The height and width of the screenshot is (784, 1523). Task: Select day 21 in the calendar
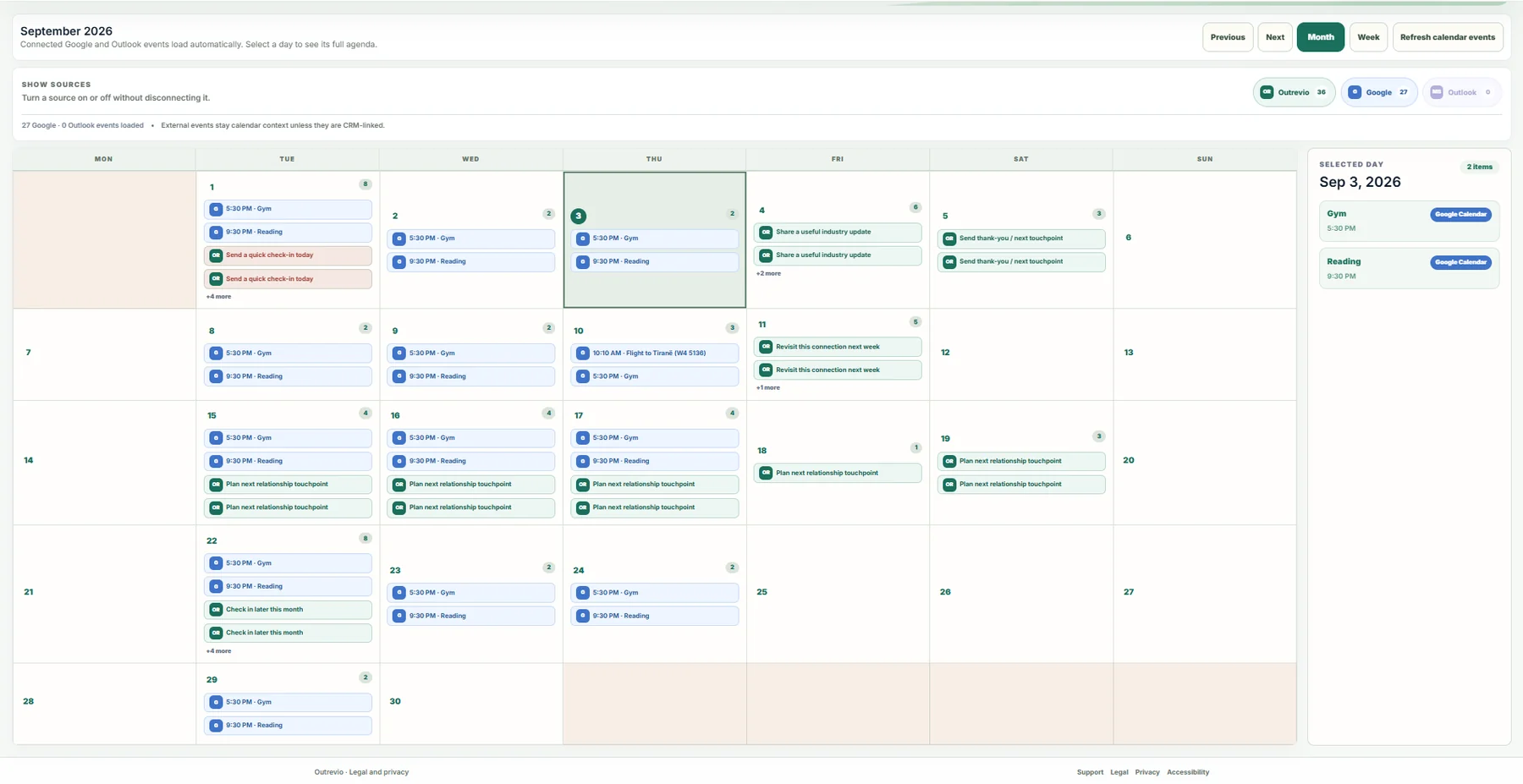(104, 594)
